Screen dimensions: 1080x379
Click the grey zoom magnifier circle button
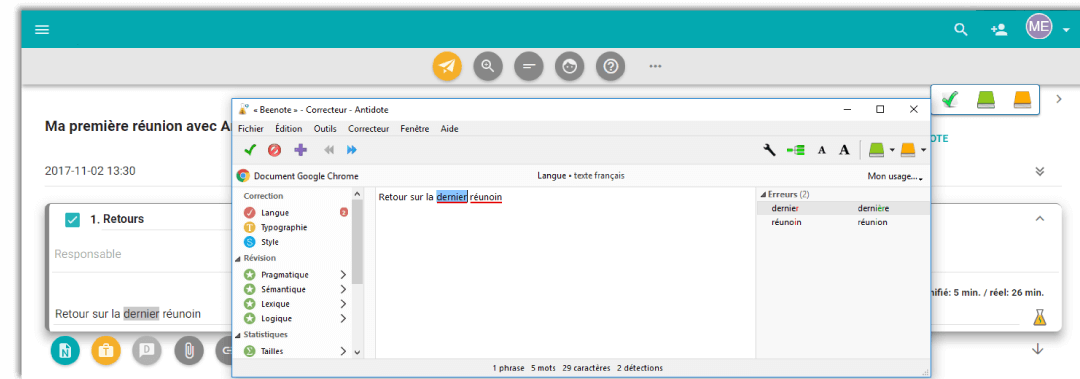[x=488, y=66]
